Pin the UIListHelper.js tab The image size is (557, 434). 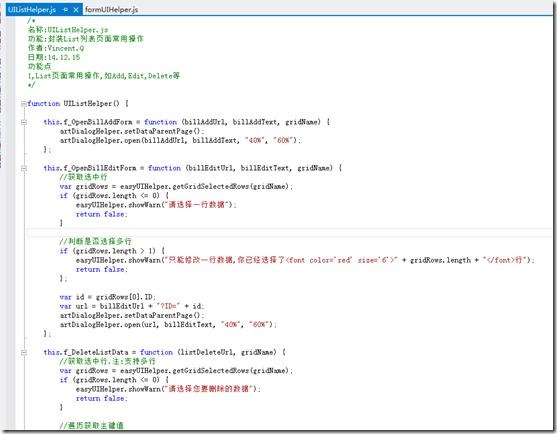point(65,10)
